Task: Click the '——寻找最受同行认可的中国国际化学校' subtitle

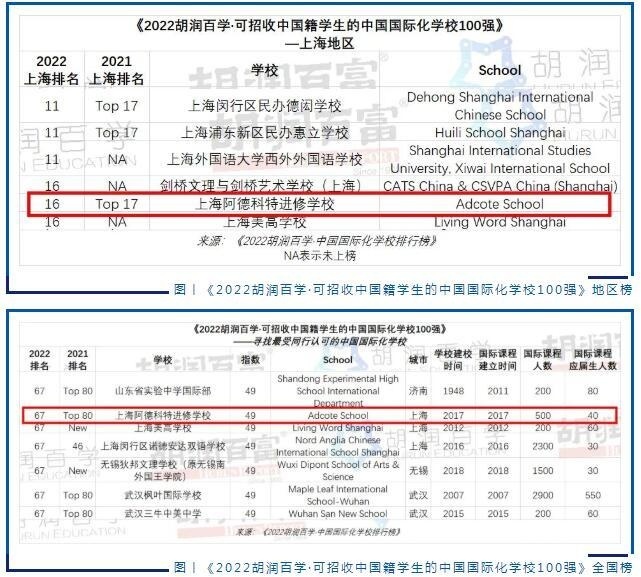Action: pyautogui.click(x=320, y=341)
